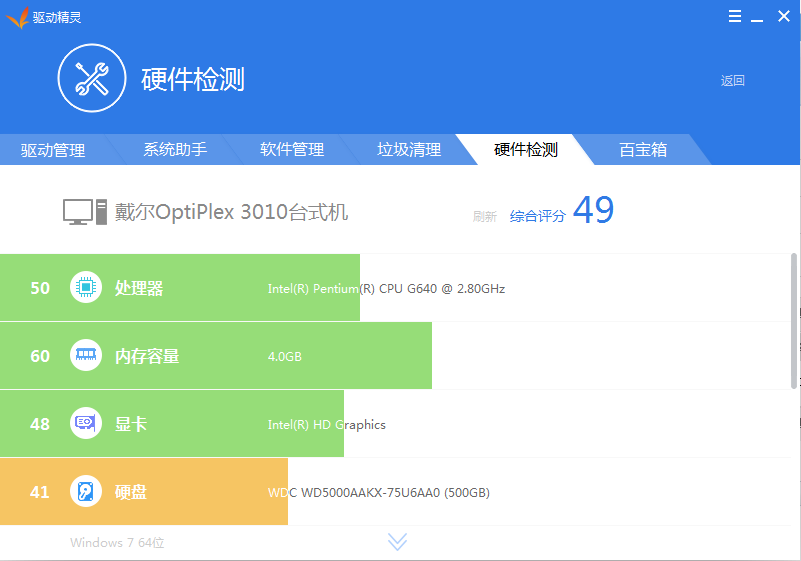Click the vertical scrollbar thumb
The width and height of the screenshot is (801, 561).
pos(794,321)
